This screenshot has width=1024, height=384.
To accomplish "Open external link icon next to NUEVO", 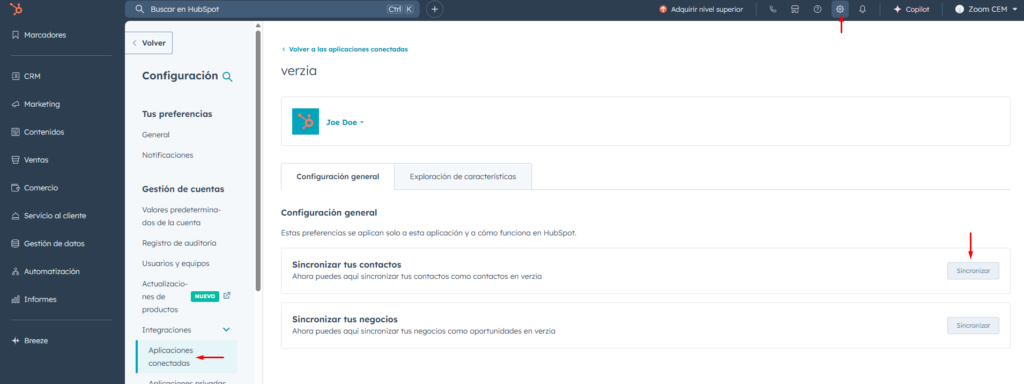I will tap(227, 296).
